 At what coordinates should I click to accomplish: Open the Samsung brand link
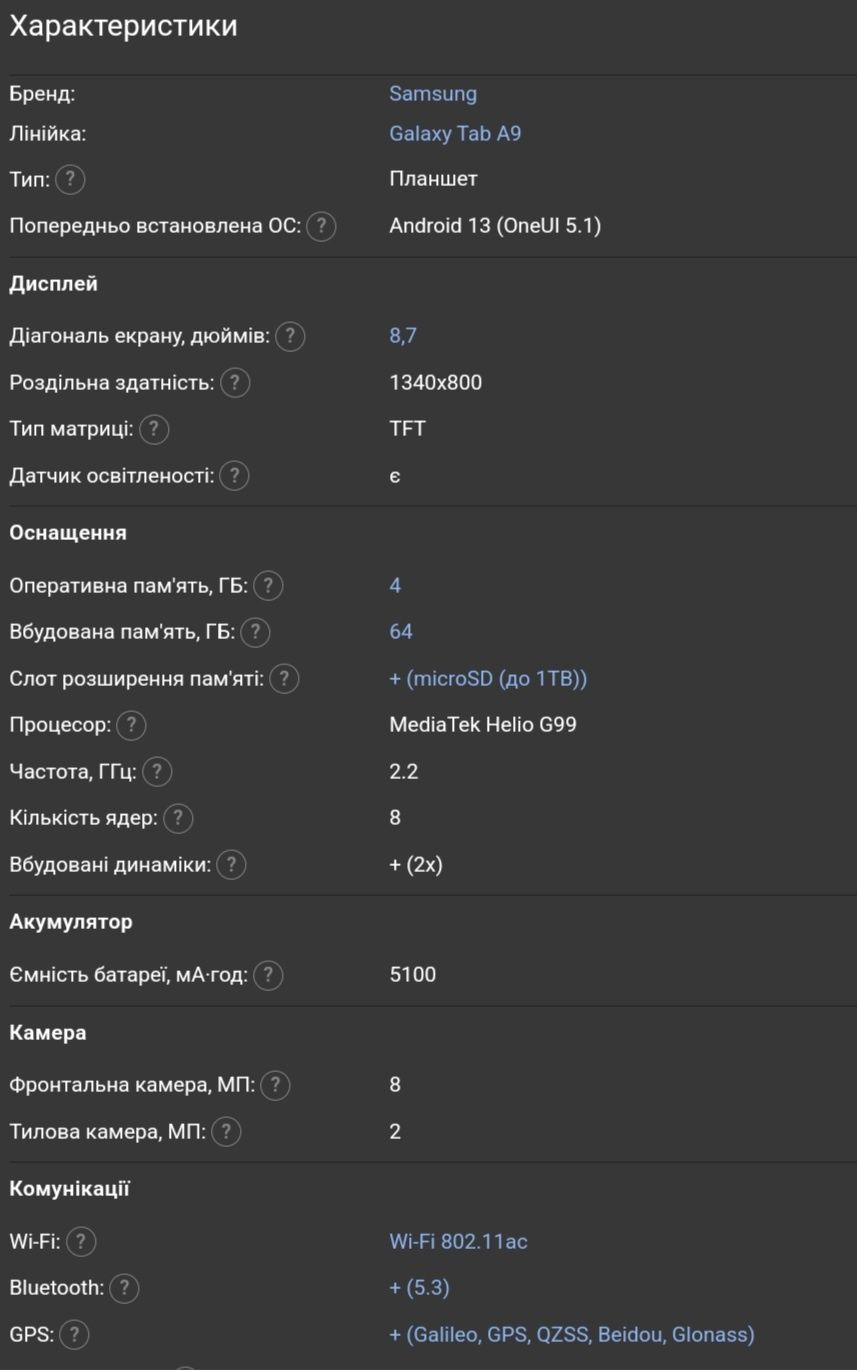coord(433,94)
